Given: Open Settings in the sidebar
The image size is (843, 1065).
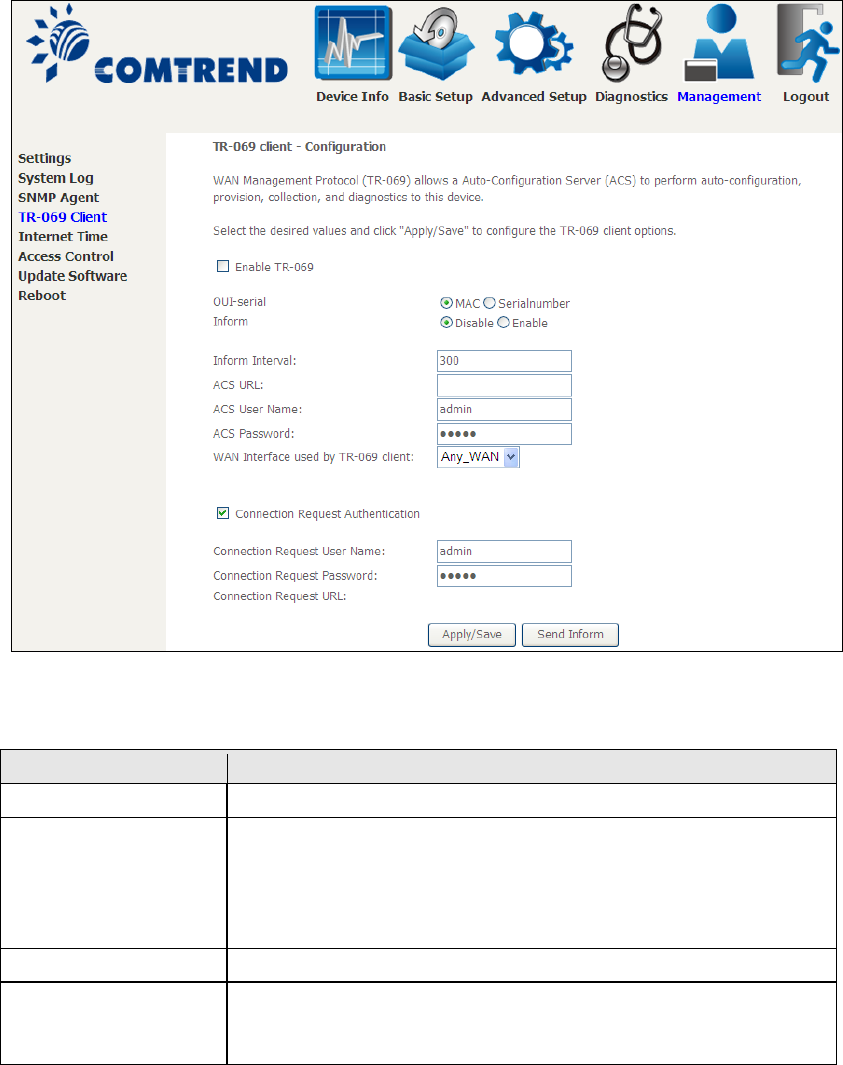Looking at the screenshot, I should click(x=45, y=158).
